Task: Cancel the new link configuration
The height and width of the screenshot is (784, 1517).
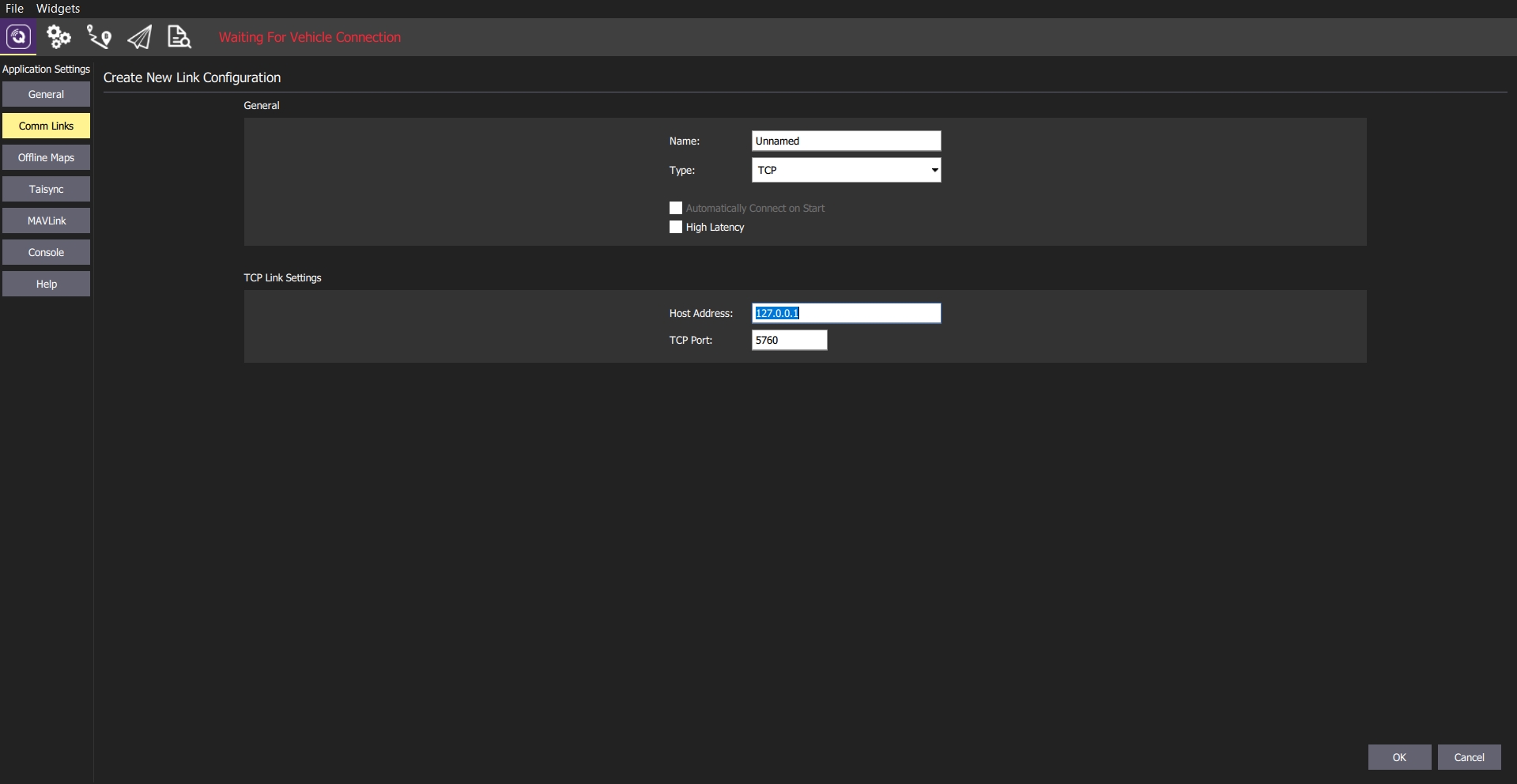Action: coord(1469,757)
